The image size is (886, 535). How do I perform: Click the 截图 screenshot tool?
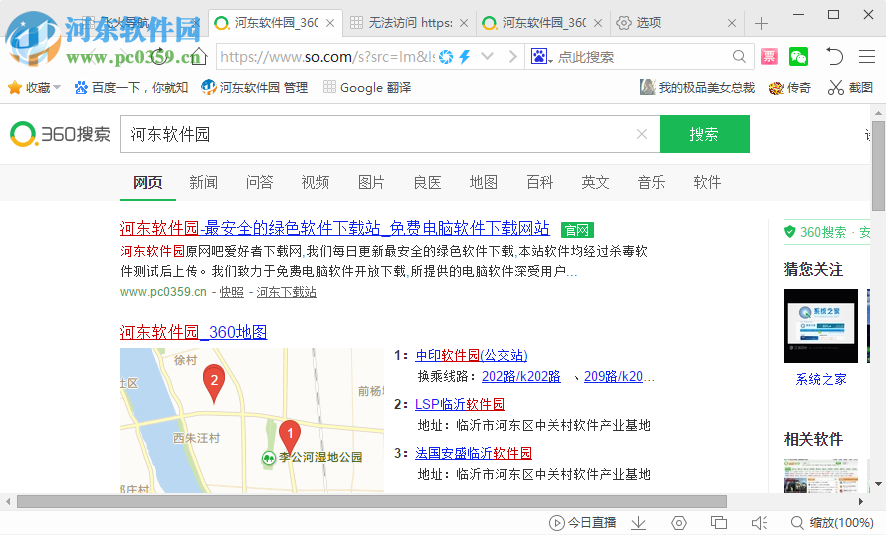tap(850, 88)
